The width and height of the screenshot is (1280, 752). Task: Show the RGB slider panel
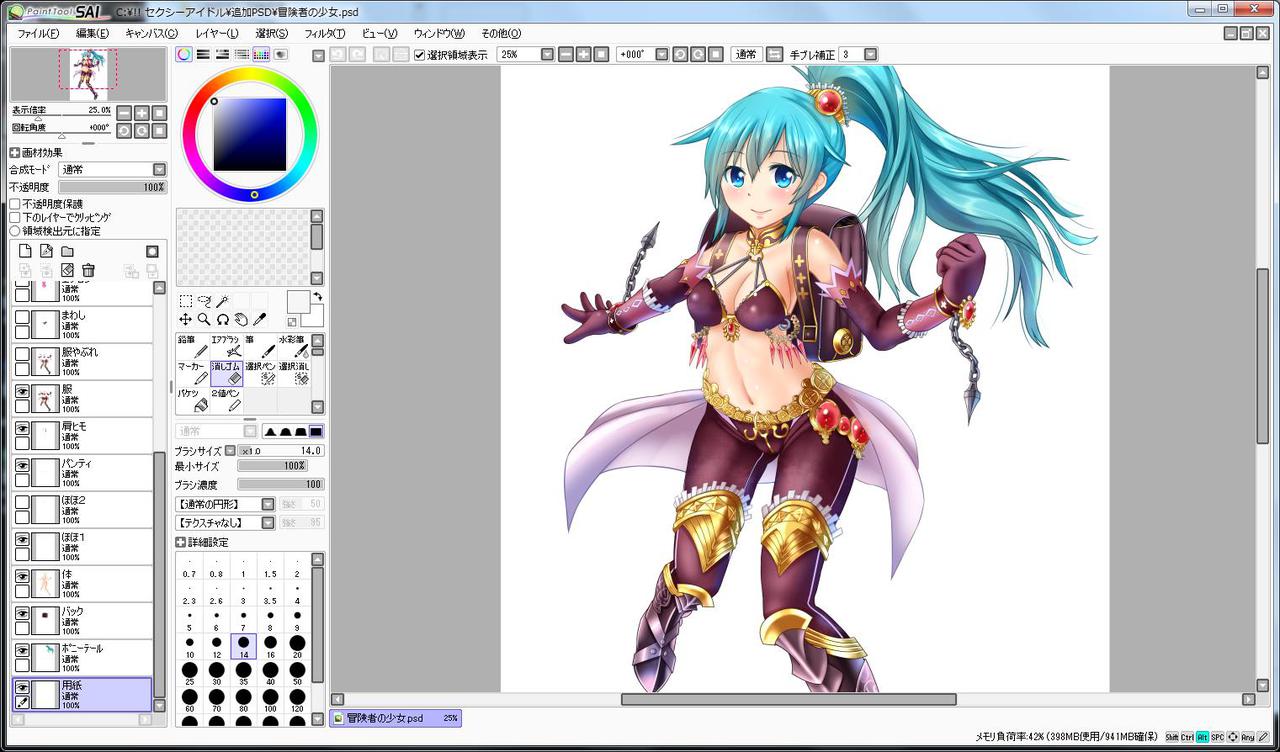coord(203,55)
